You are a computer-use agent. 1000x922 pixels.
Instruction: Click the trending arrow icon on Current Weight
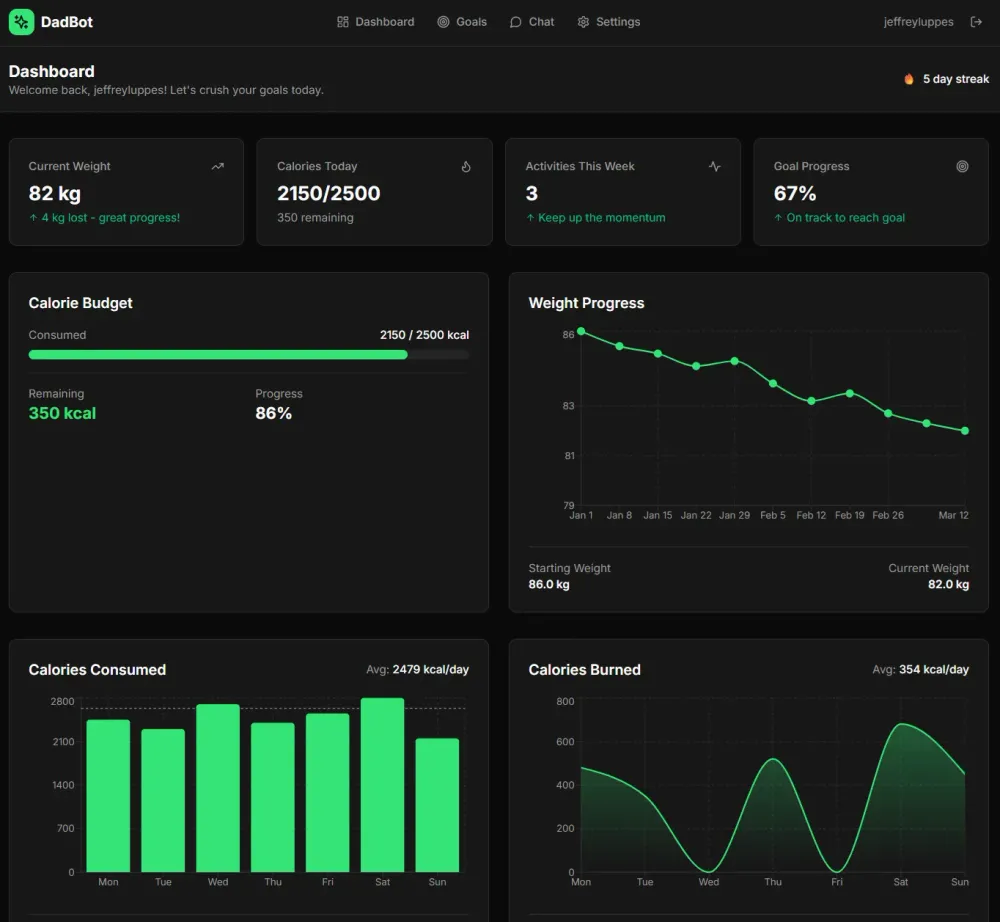pyautogui.click(x=217, y=166)
